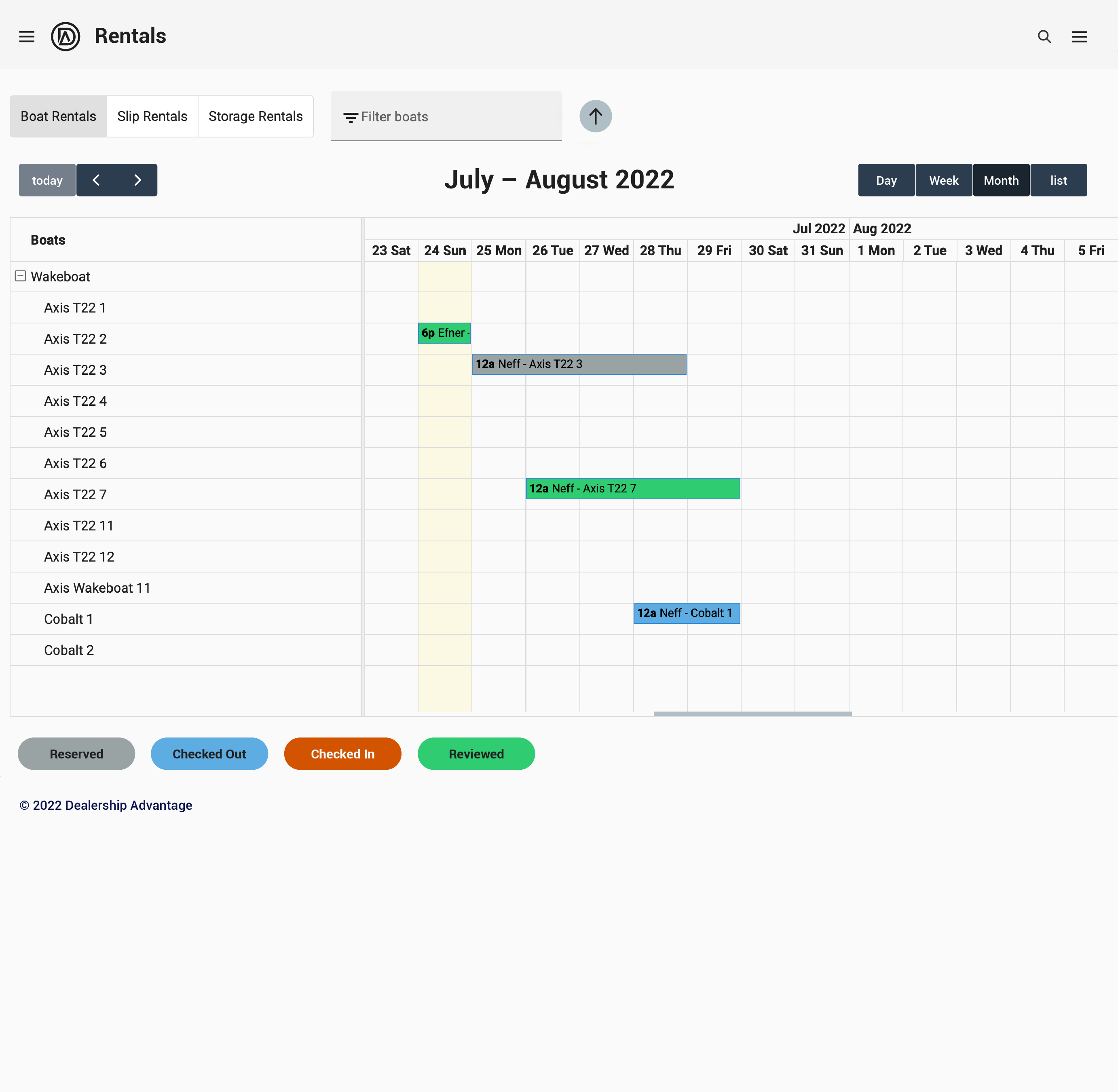Open the right-side hamburger menu
The height and width of the screenshot is (1092, 1118).
point(1080,37)
